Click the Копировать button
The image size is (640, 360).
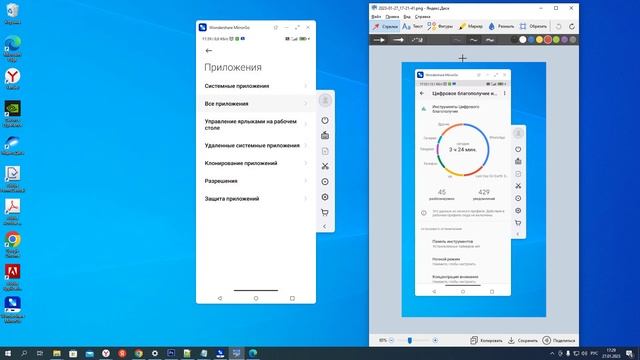click(486, 340)
